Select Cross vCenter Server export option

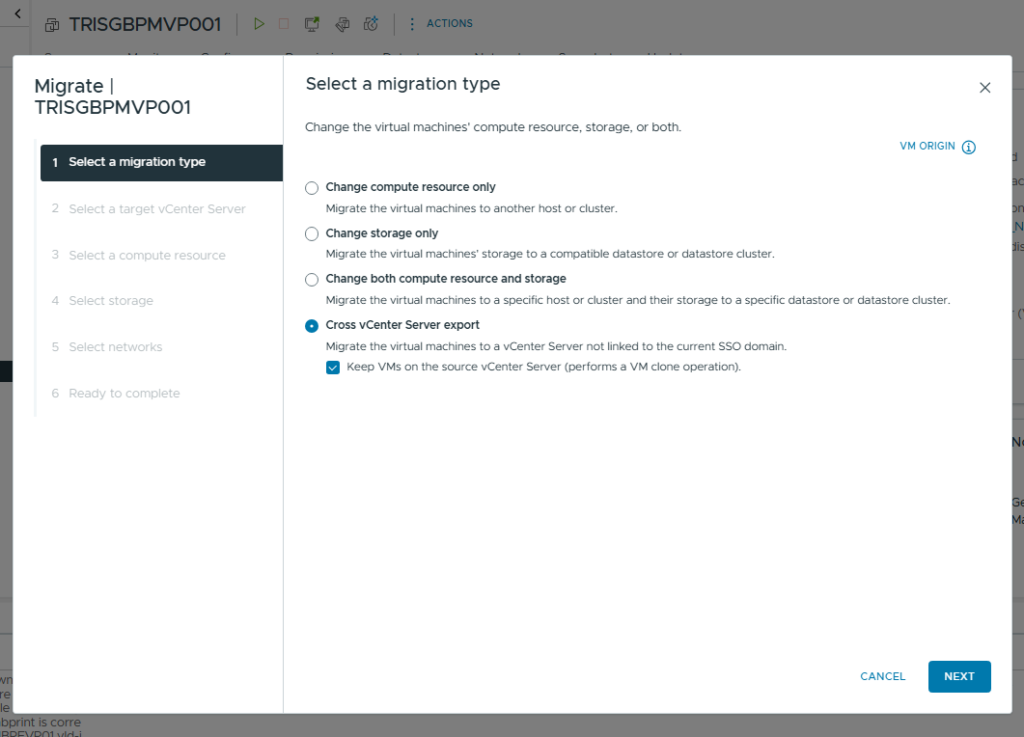(x=312, y=326)
